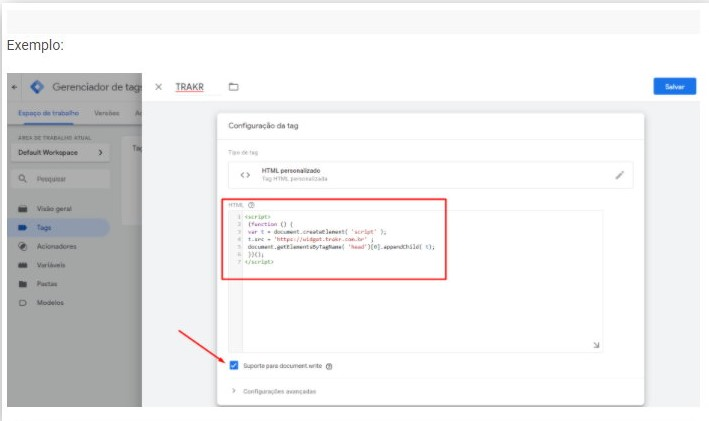Expand Default Workspace chevron arrow
Screen dimensions: 709x421
point(100,153)
